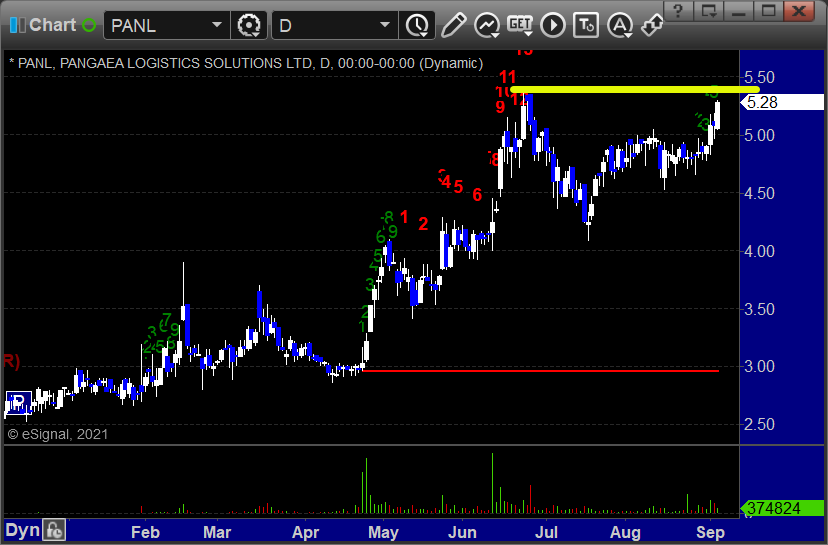Click the 5.00 price axis label

(x=759, y=135)
